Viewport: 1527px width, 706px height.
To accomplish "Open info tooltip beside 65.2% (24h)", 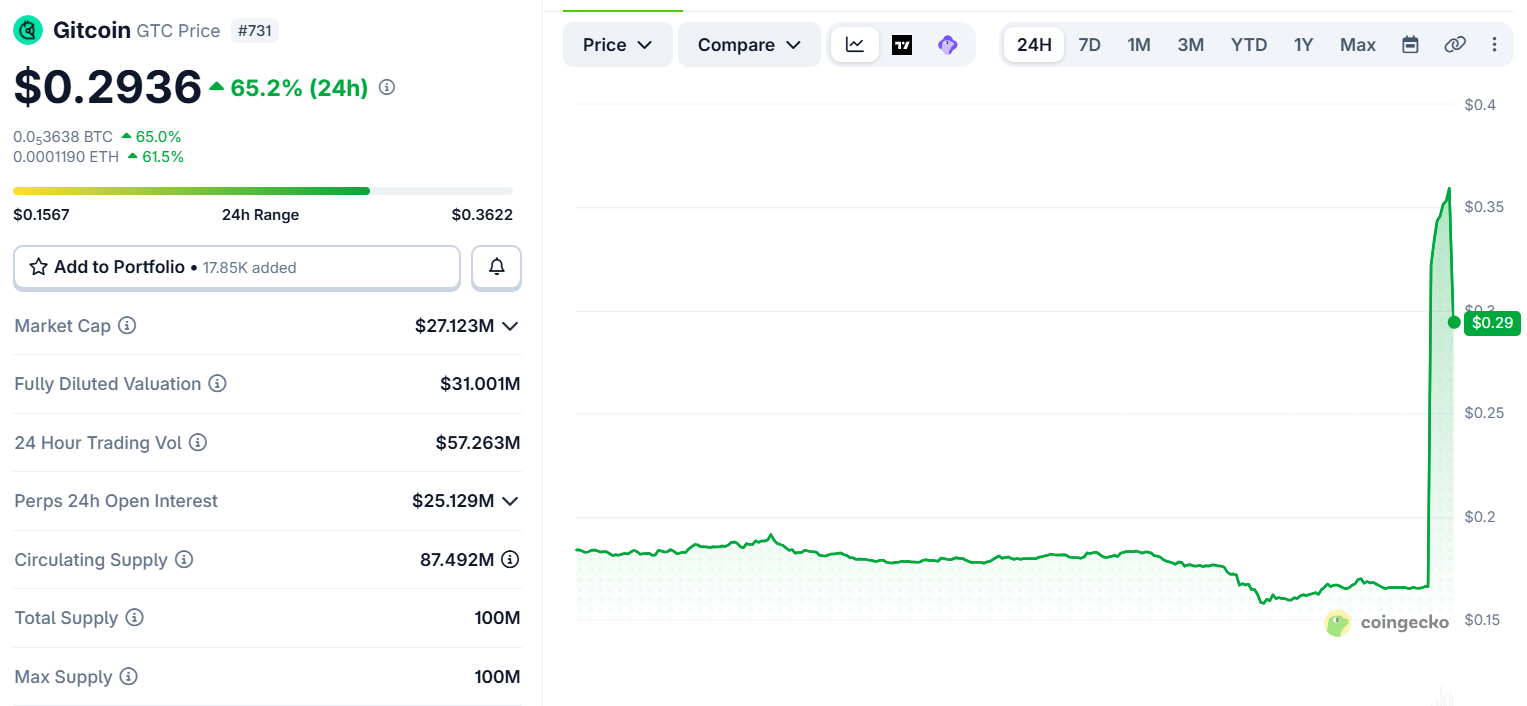I will click(x=387, y=87).
